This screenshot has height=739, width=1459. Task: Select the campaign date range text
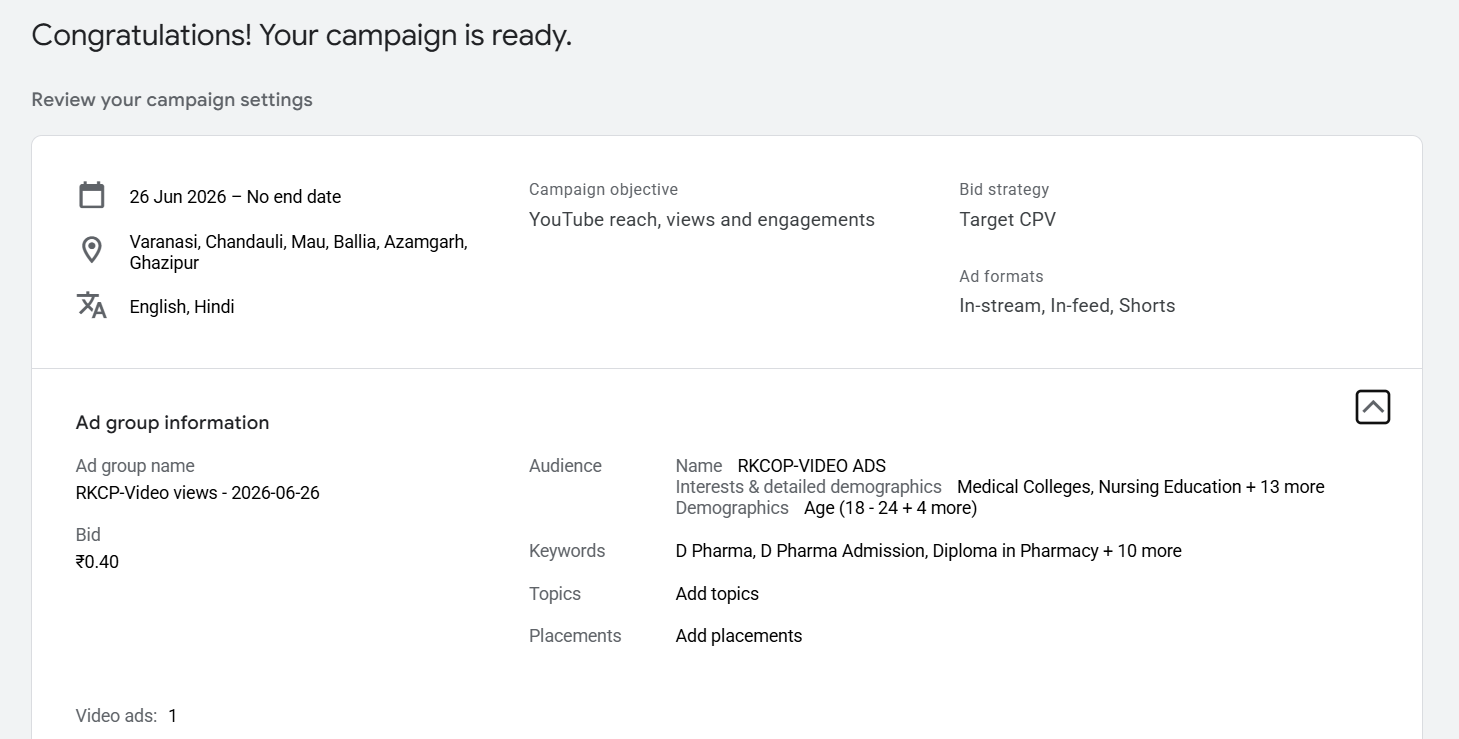(x=235, y=197)
